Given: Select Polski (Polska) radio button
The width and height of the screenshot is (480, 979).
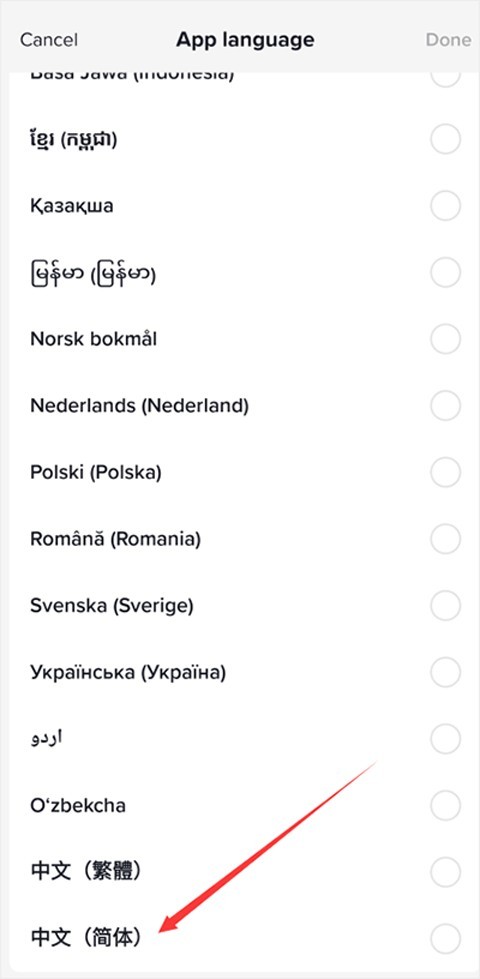Looking at the screenshot, I should coord(446,473).
